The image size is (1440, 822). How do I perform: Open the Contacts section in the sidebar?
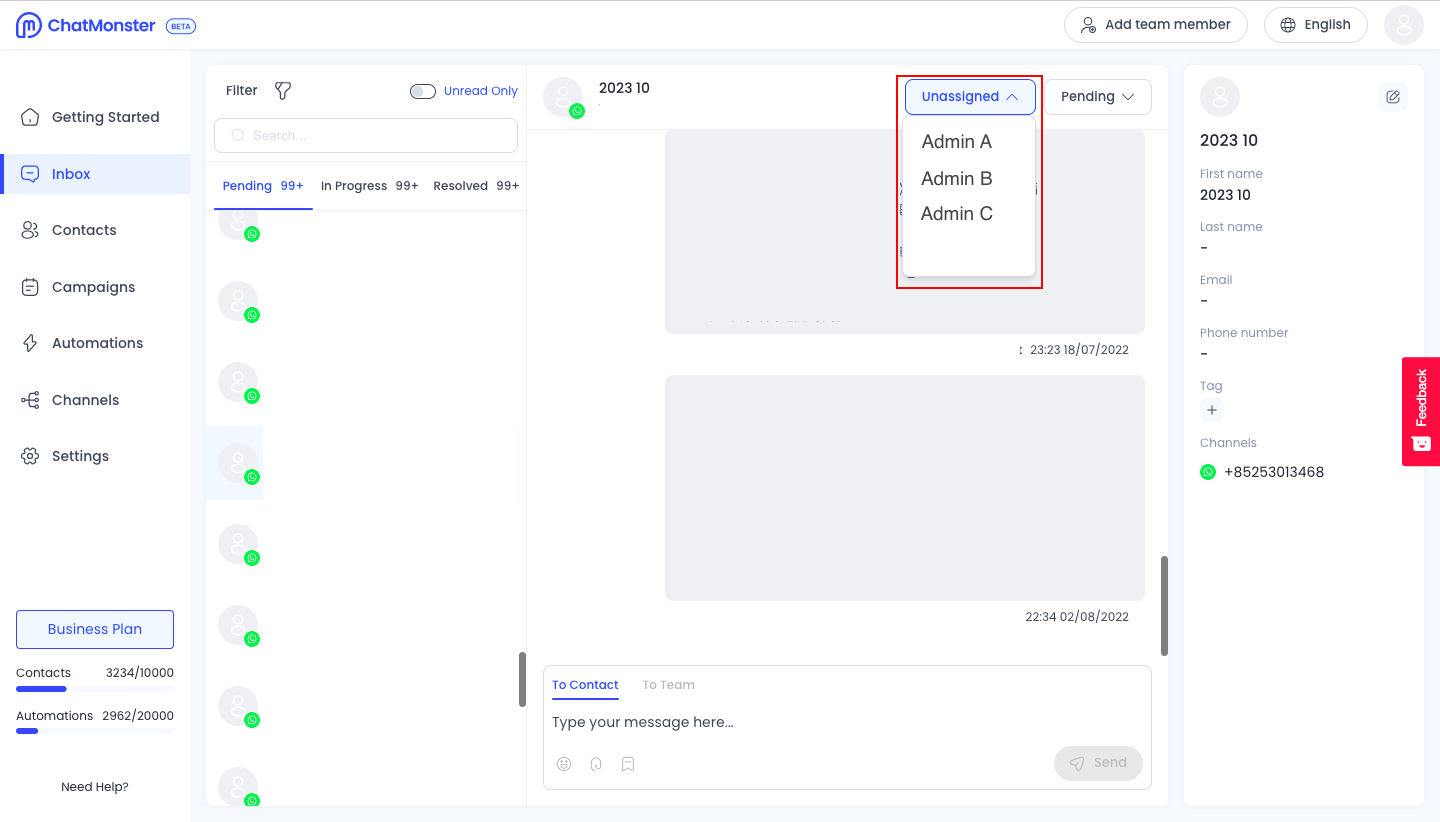83,230
